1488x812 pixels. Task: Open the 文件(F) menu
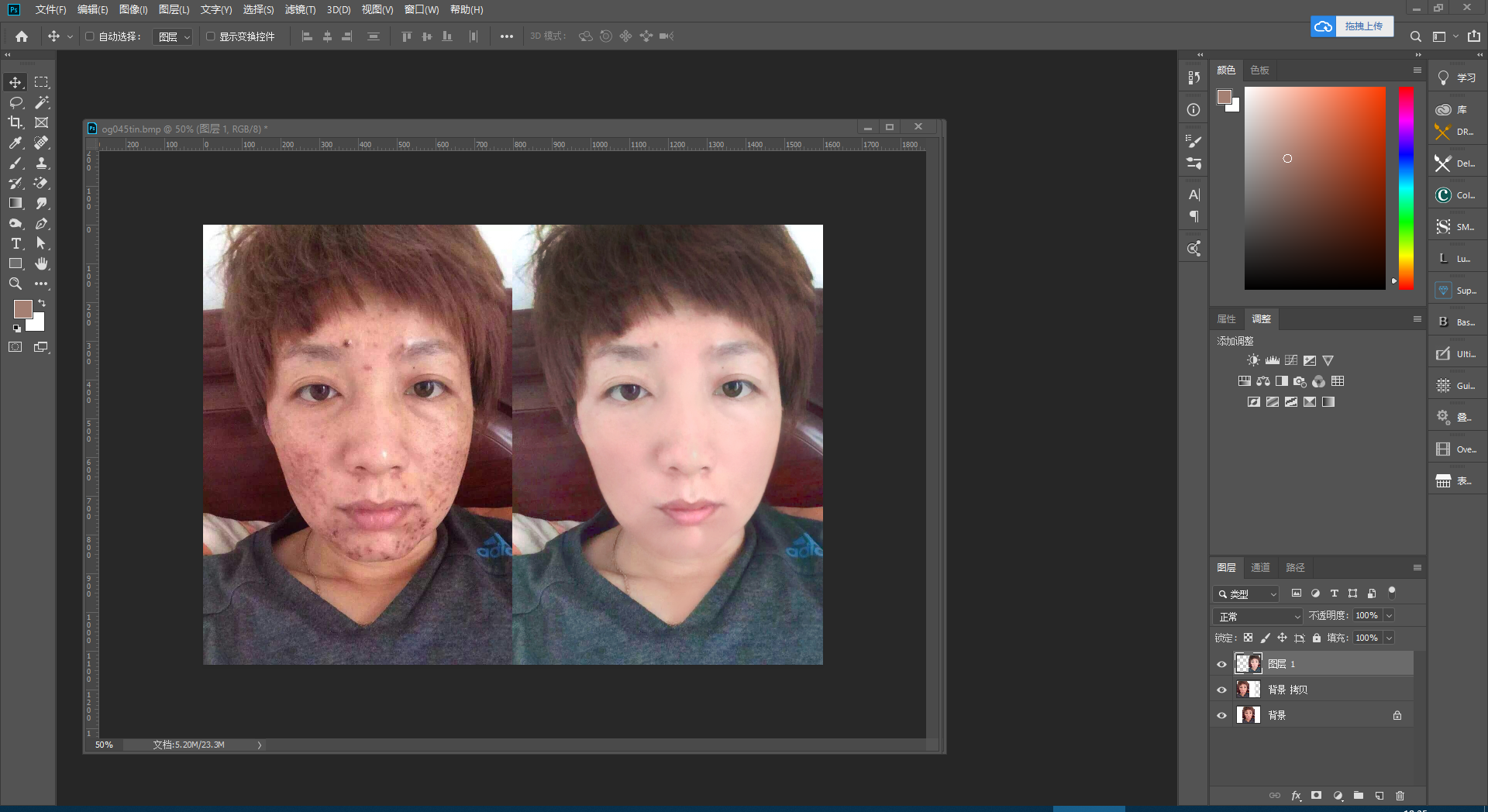(50, 9)
